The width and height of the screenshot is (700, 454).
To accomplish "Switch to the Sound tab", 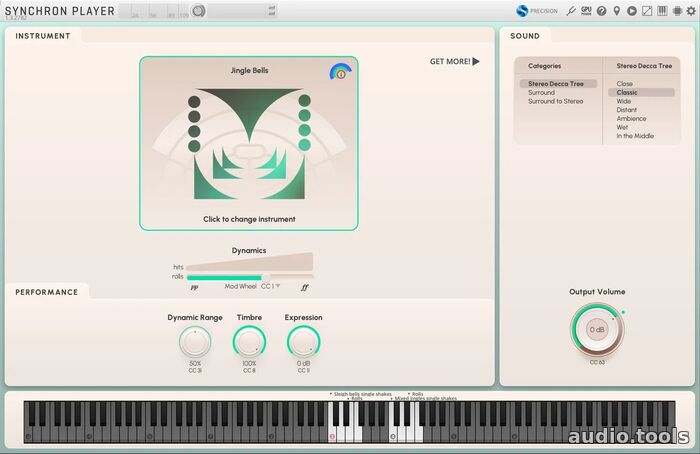I will point(525,36).
